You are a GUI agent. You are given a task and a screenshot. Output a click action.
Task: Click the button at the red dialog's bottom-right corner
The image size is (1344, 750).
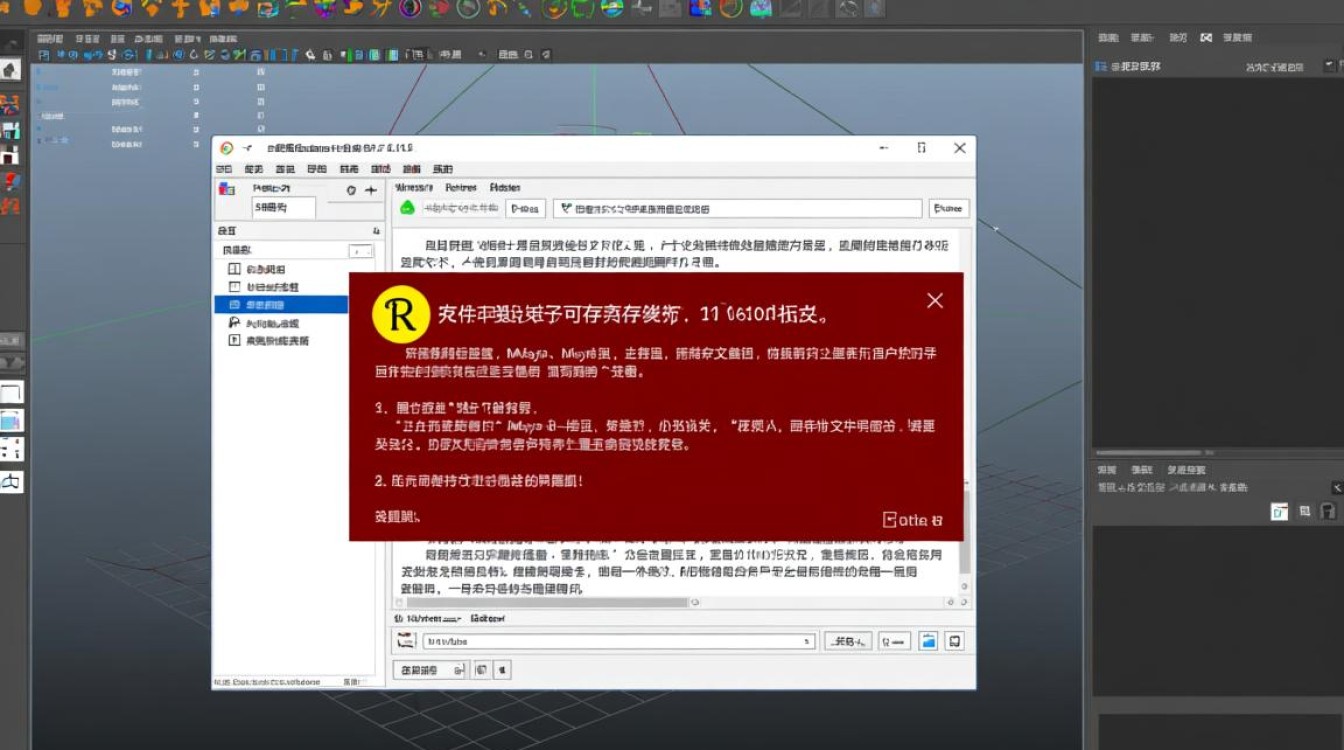pyautogui.click(x=912, y=519)
